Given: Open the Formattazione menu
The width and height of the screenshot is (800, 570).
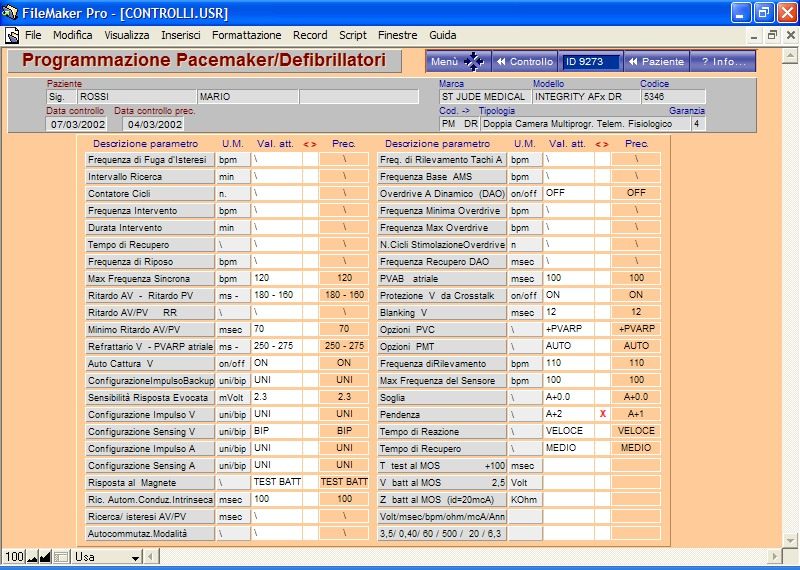Looking at the screenshot, I should 246,35.
